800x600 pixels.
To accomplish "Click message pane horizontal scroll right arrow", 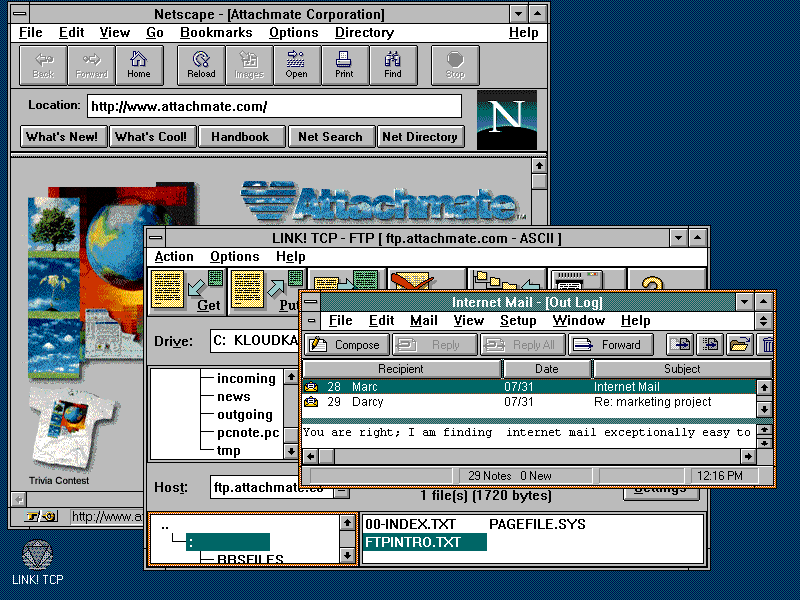I will [x=748, y=456].
